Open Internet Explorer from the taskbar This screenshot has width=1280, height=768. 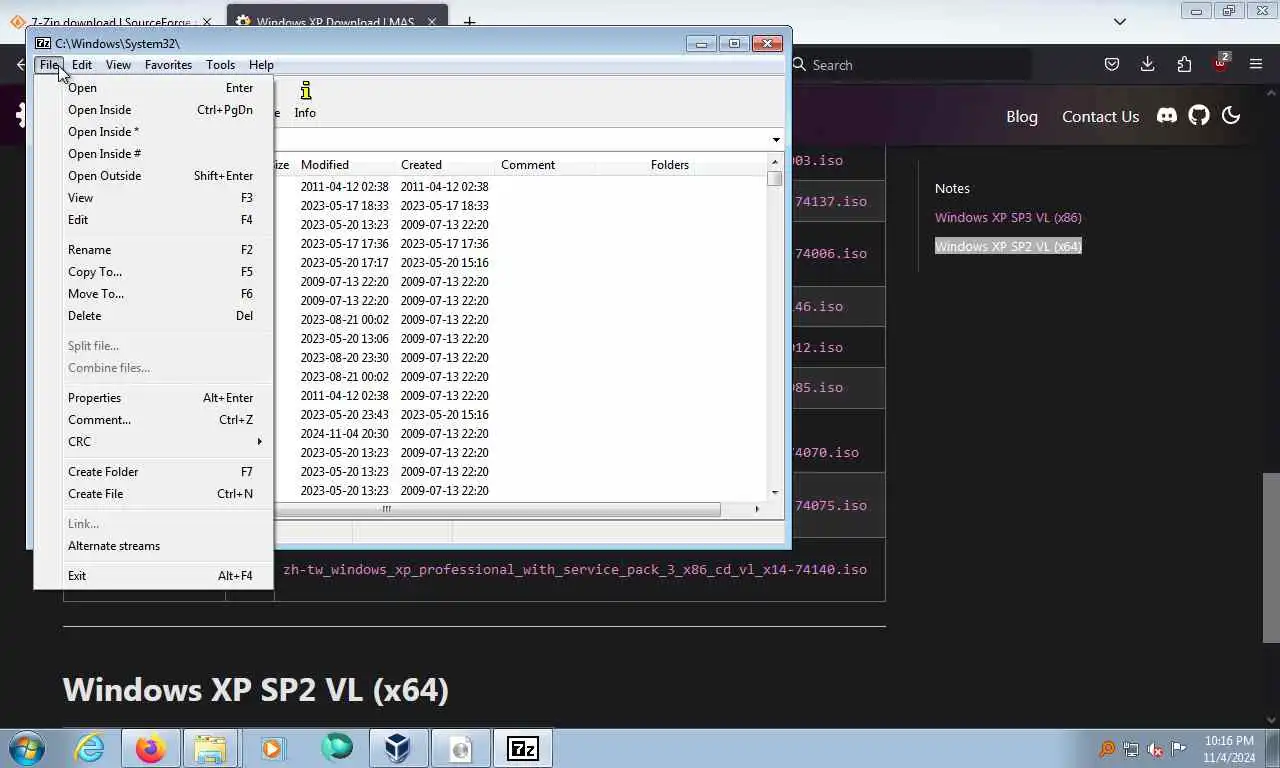pyautogui.click(x=89, y=748)
